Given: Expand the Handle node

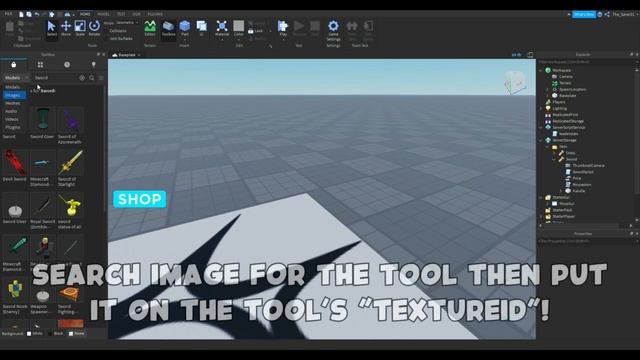Looking at the screenshot, I should [x=560, y=191].
